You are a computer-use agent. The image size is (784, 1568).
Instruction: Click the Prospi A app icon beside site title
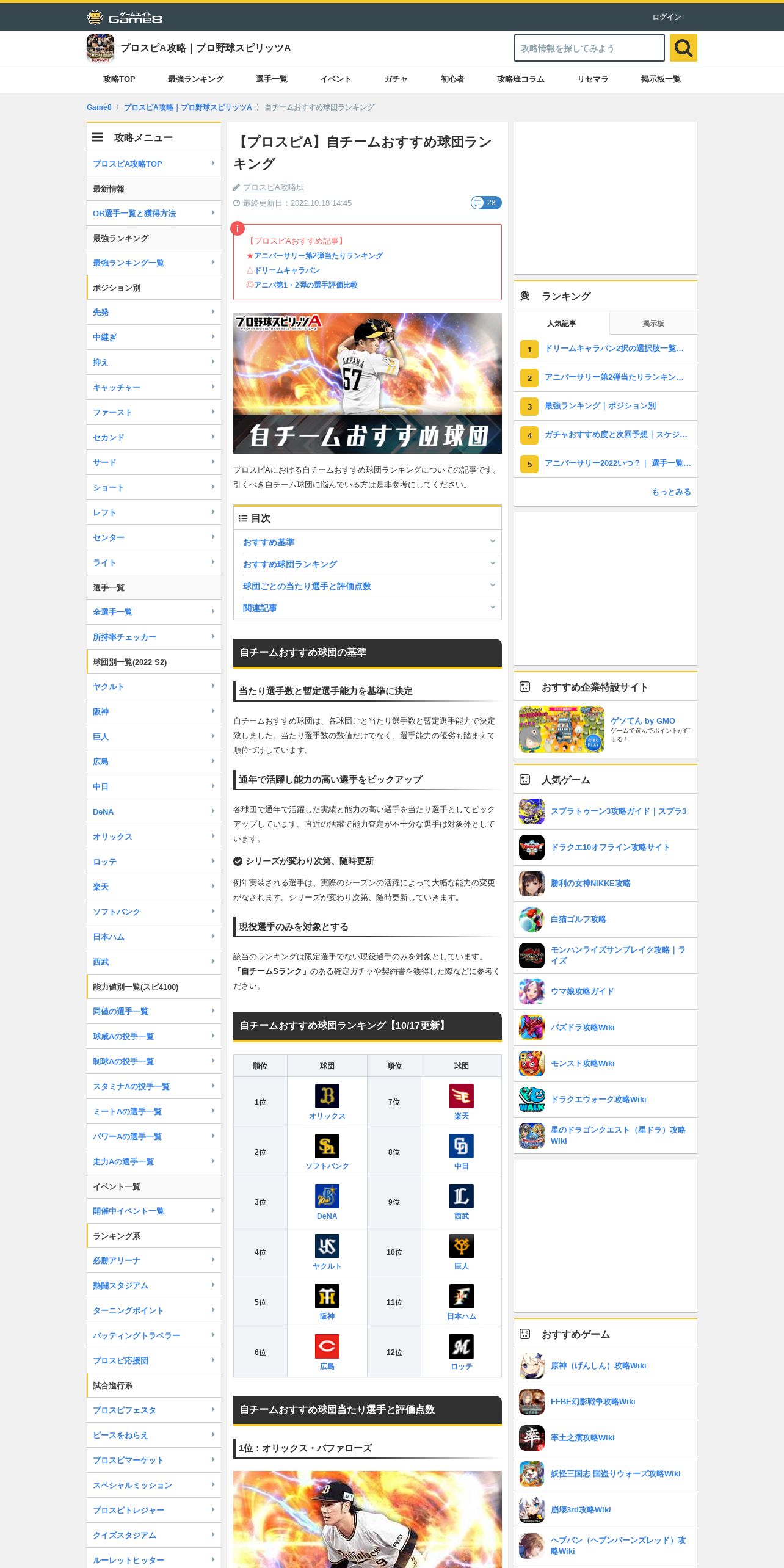(100, 48)
